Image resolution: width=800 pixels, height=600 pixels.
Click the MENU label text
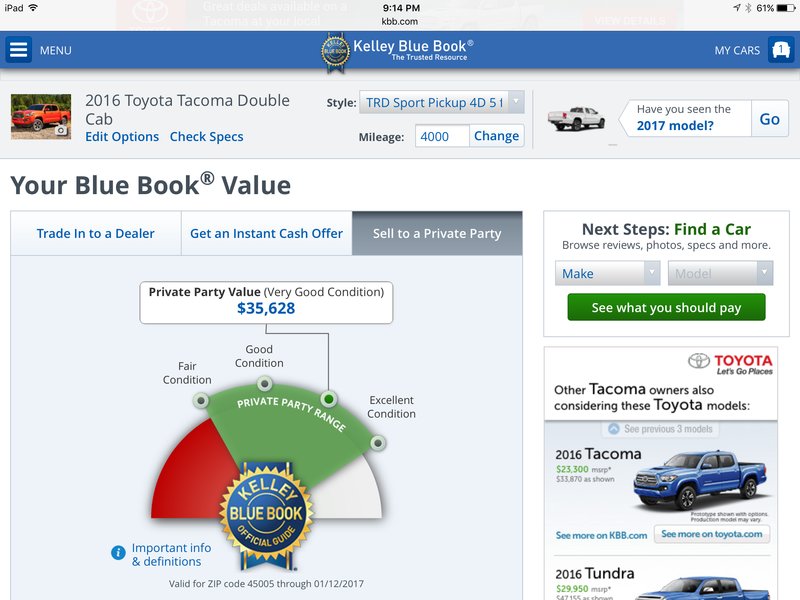(56, 51)
